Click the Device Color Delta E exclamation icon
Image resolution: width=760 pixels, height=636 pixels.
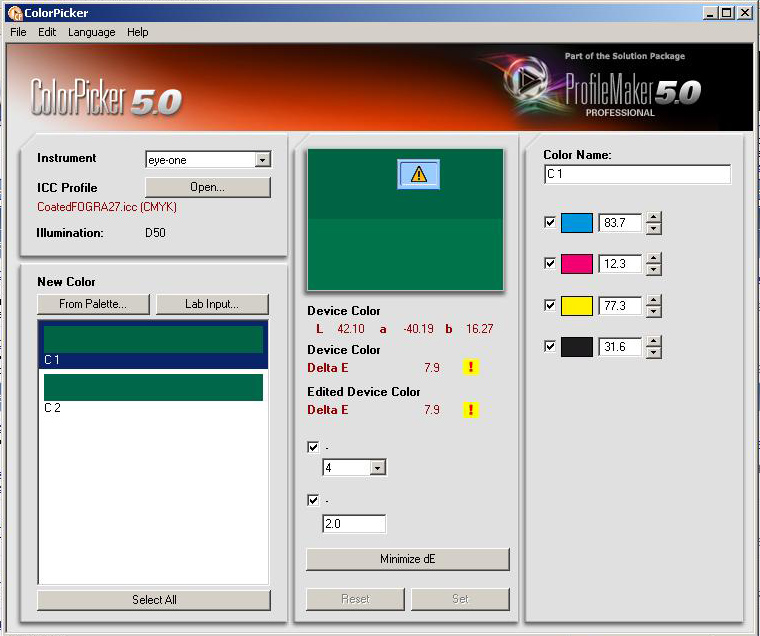click(x=471, y=367)
